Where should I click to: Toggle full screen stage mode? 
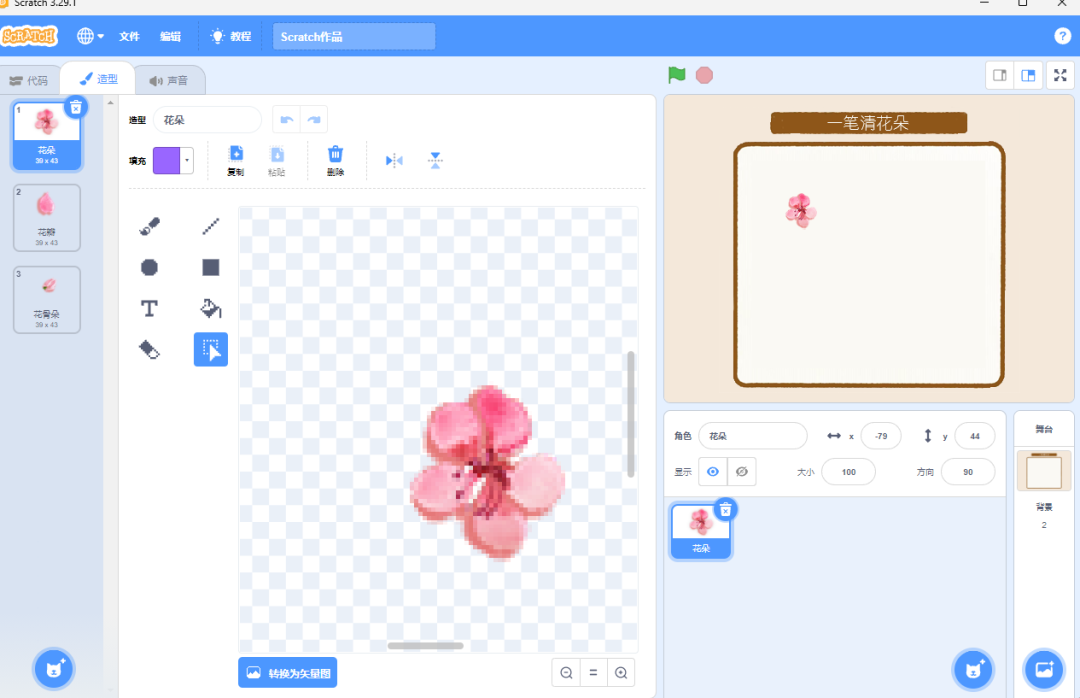point(1060,76)
